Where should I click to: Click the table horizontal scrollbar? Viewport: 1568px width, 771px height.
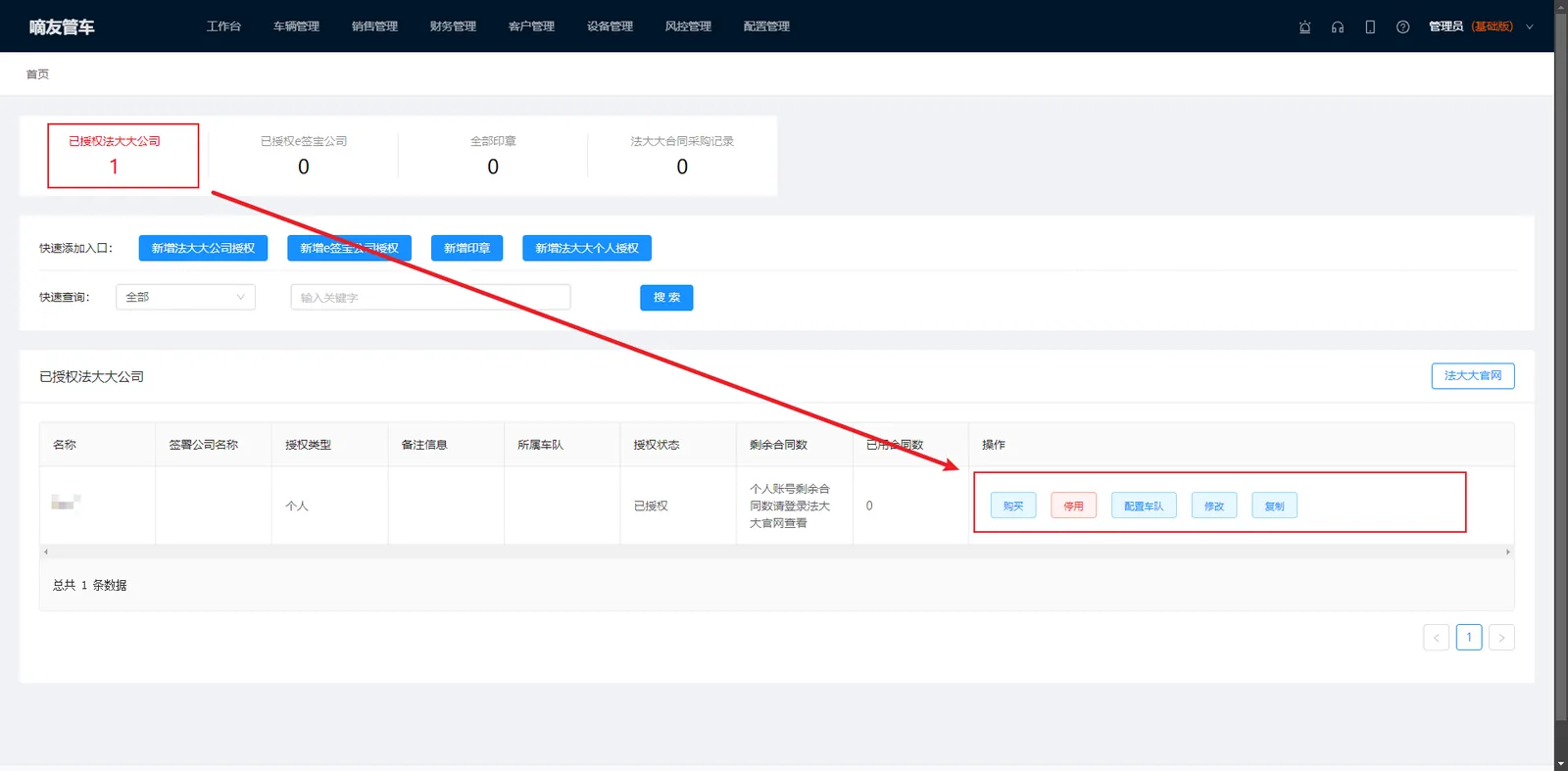[776, 552]
